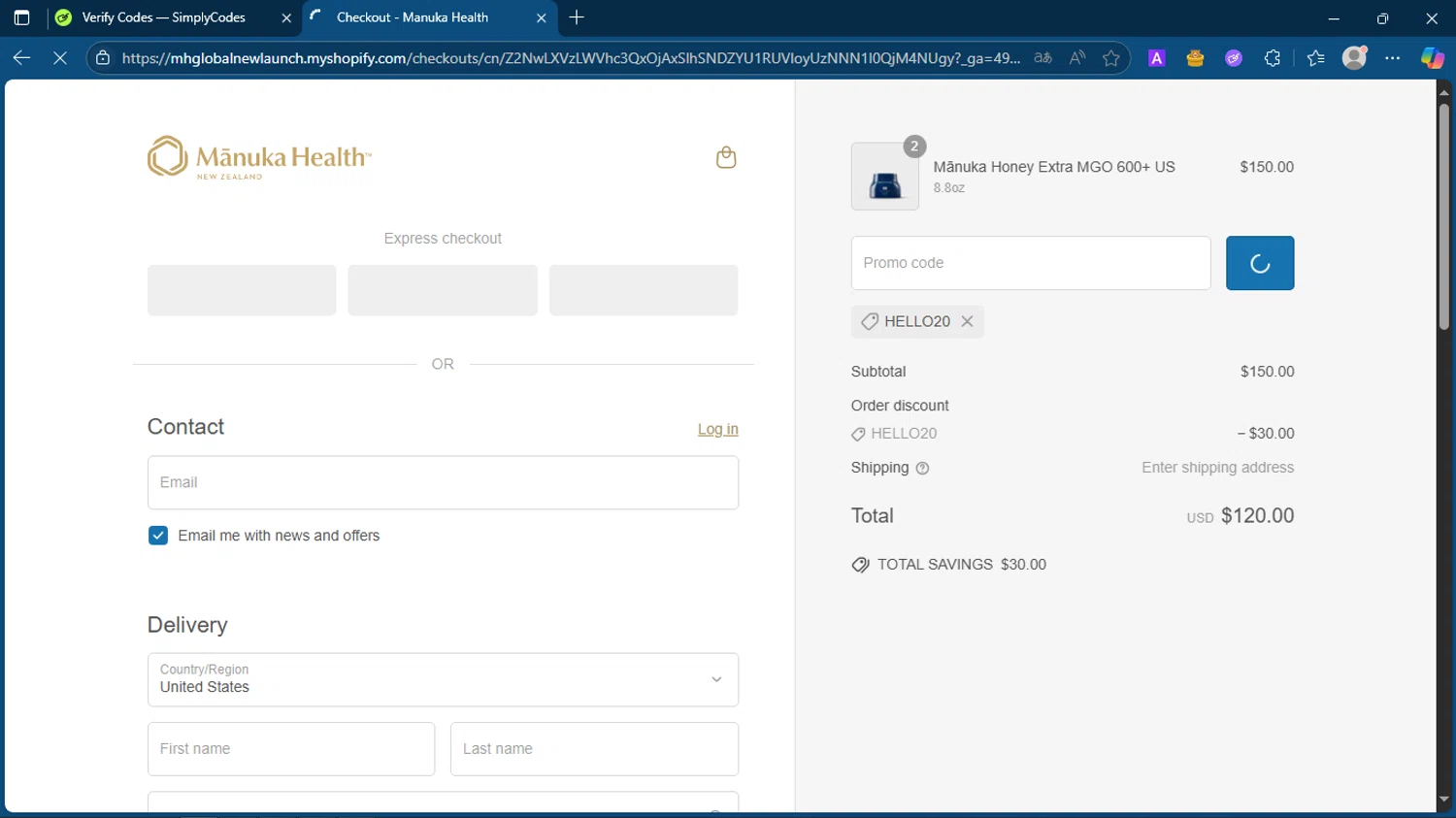
Task: Click the scrollbar down arrow
Action: (x=1444, y=800)
